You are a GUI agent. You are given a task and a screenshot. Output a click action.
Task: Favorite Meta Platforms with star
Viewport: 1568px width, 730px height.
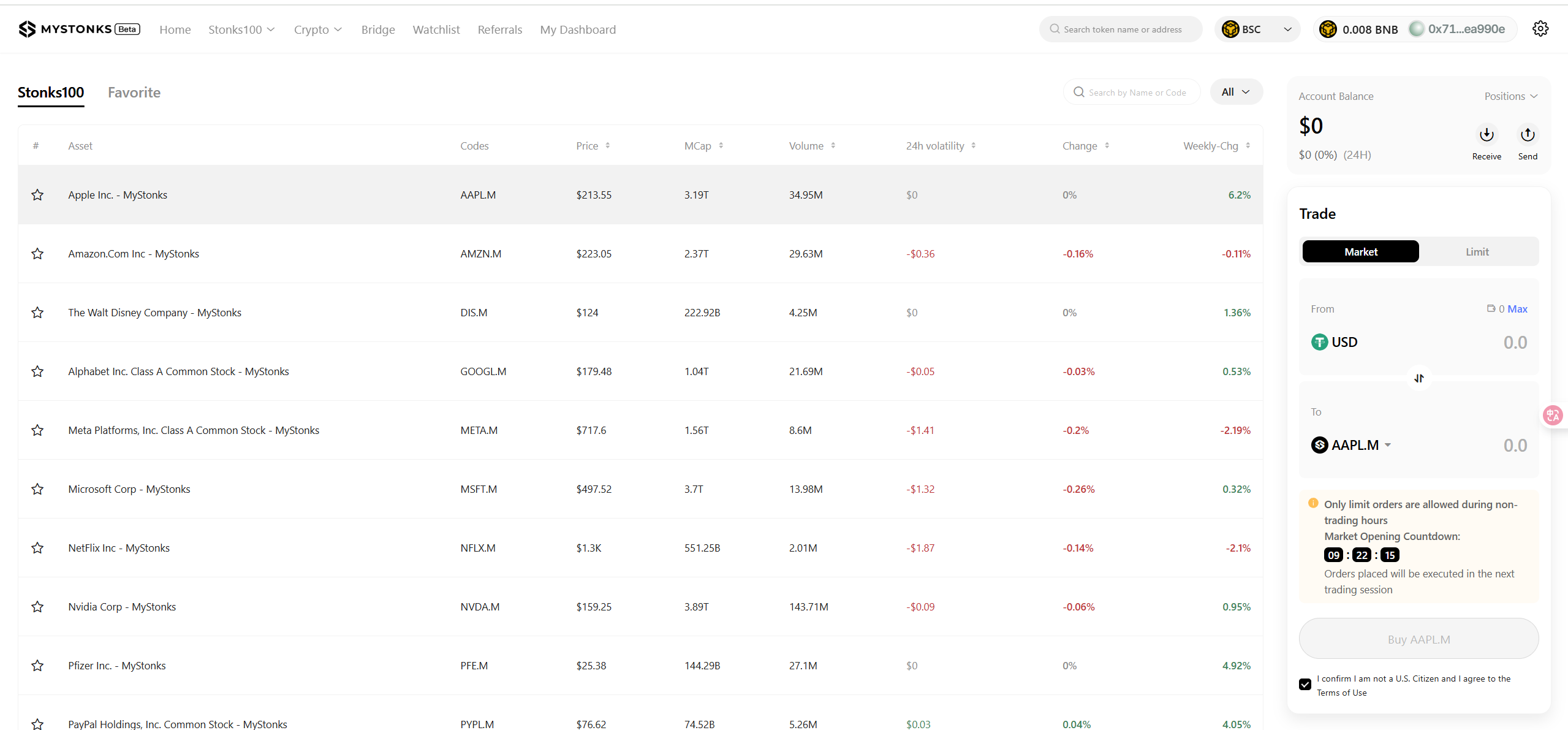37,430
